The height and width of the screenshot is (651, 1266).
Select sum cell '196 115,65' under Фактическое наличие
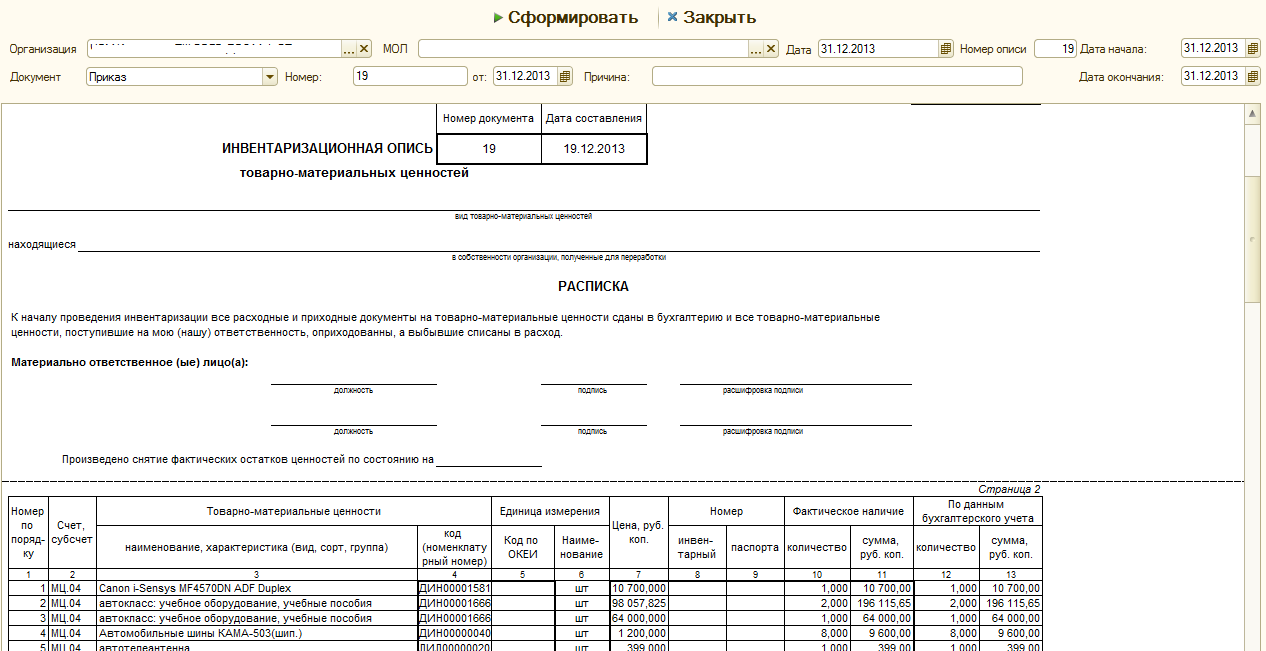coord(881,604)
